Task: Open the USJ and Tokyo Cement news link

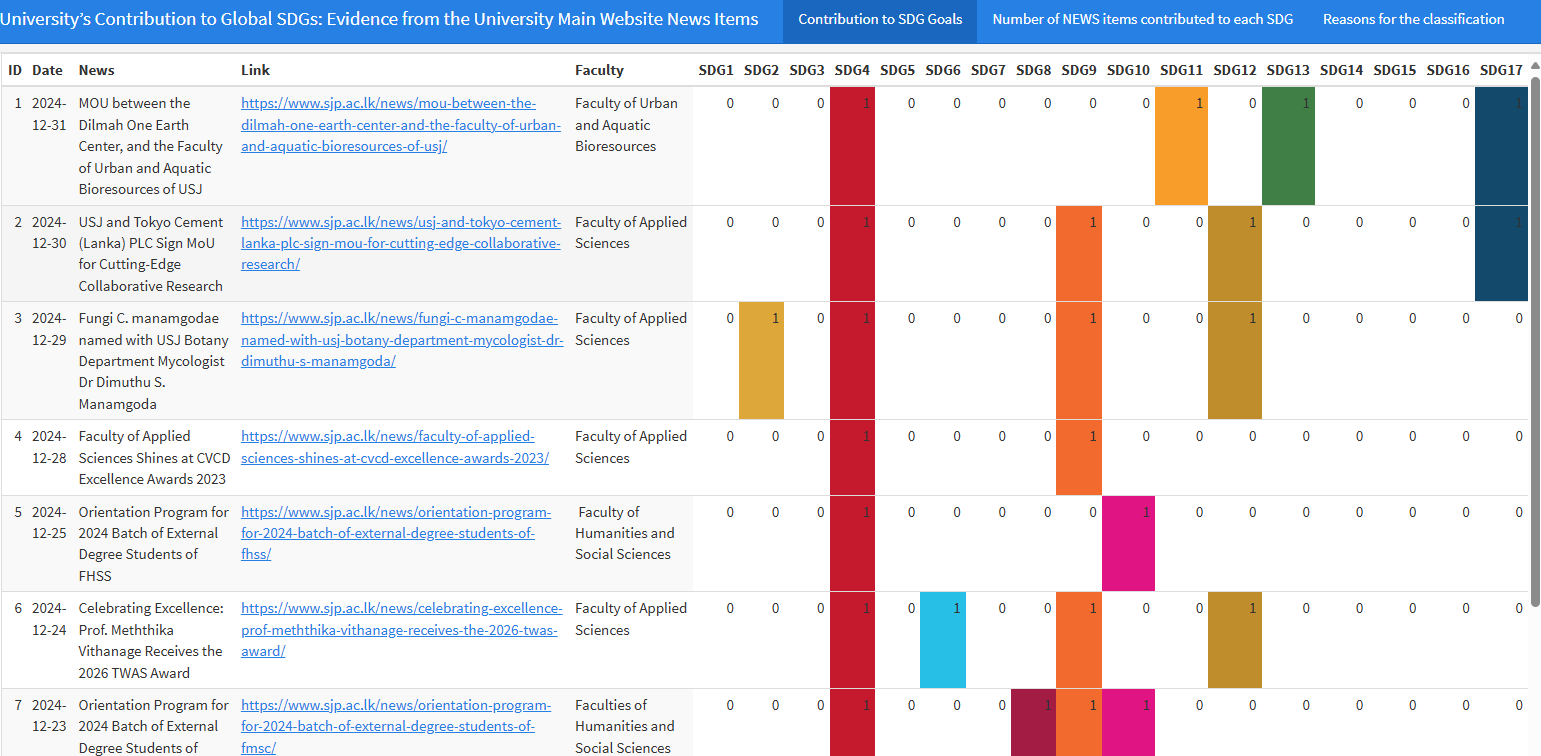Action: click(400, 243)
